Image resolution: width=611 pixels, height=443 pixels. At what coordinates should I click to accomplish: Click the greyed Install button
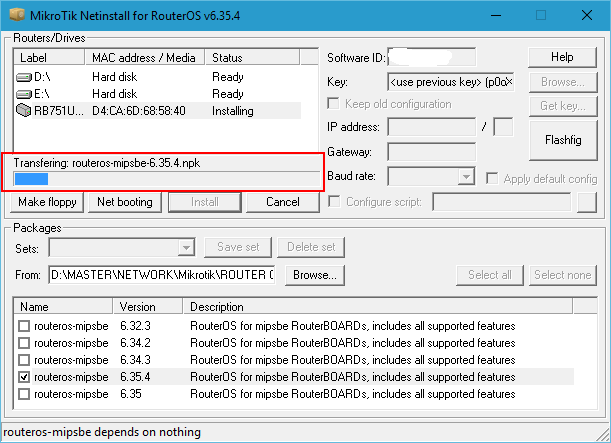point(205,202)
